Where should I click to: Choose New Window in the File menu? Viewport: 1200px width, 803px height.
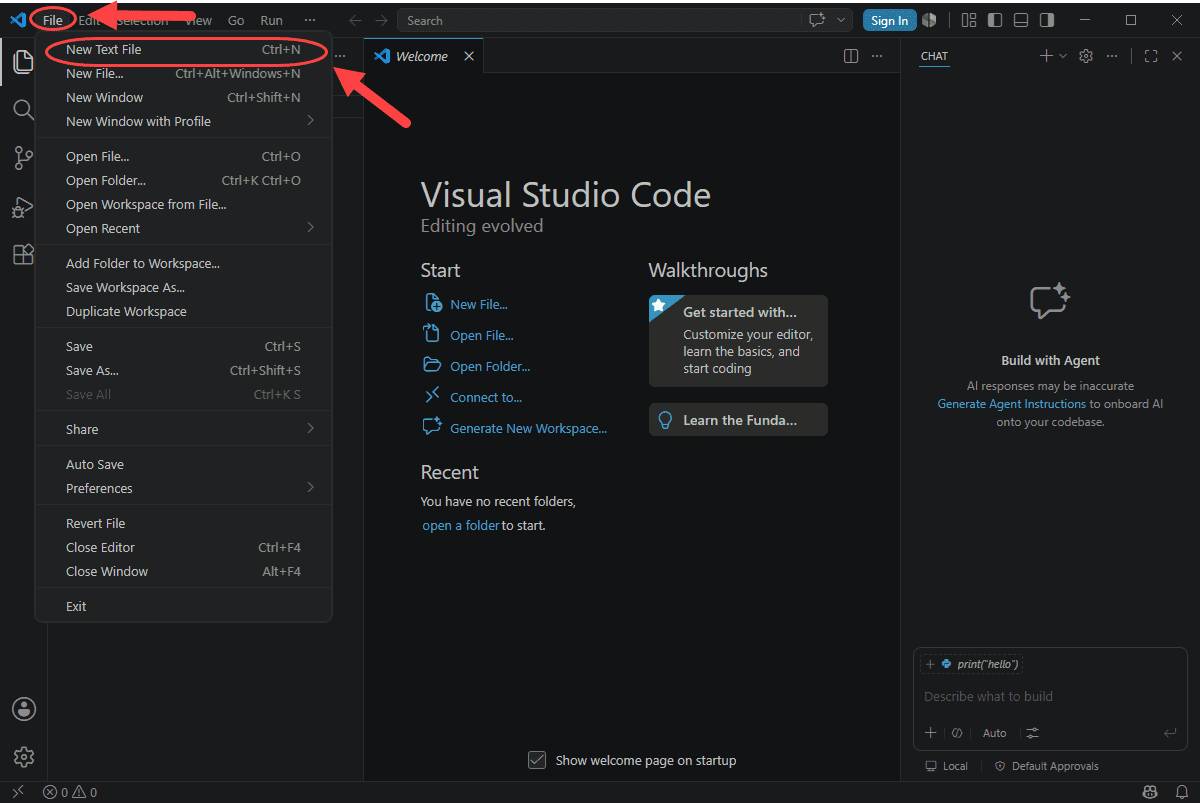pos(183,97)
